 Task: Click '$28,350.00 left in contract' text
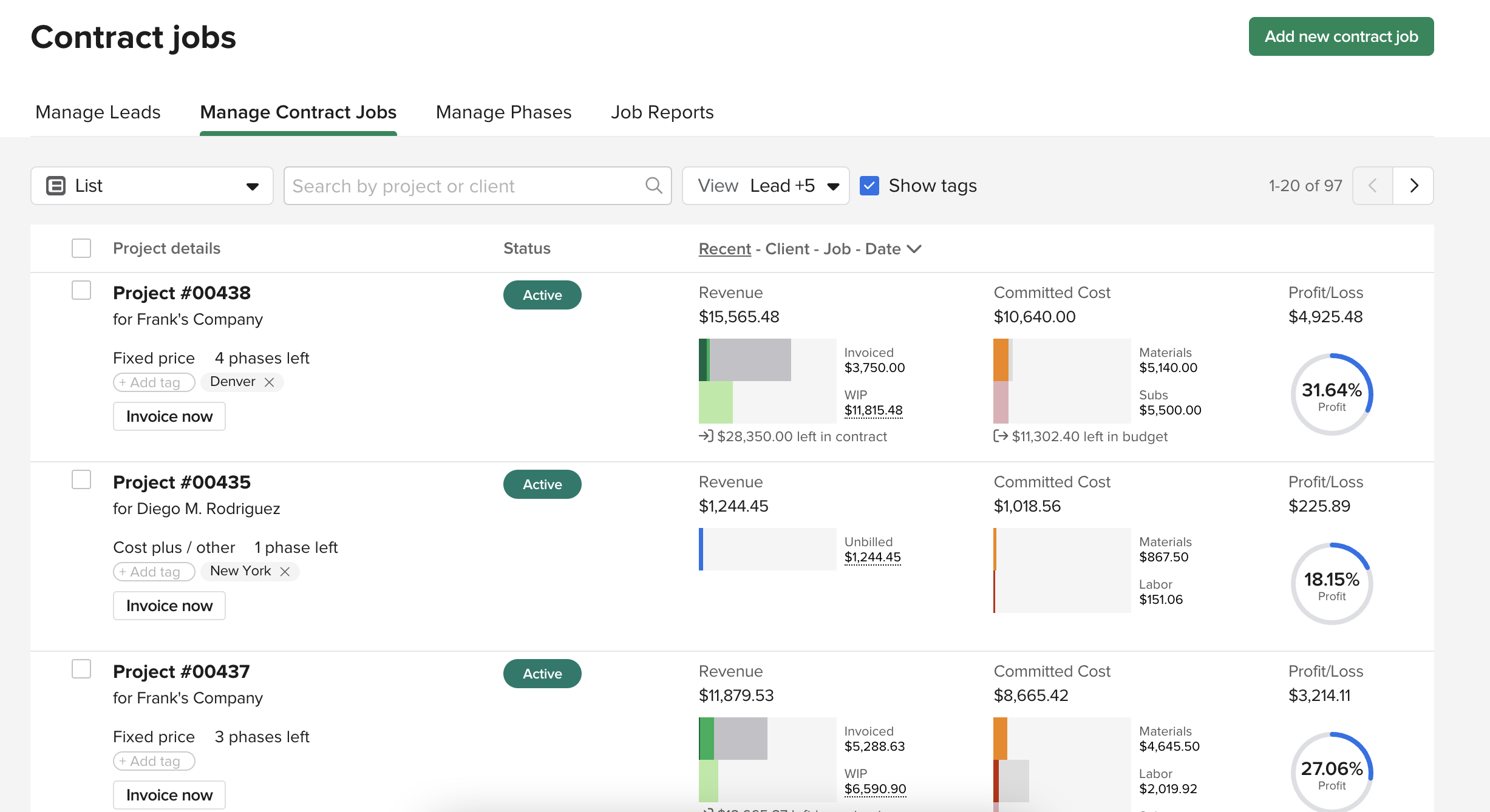point(801,436)
